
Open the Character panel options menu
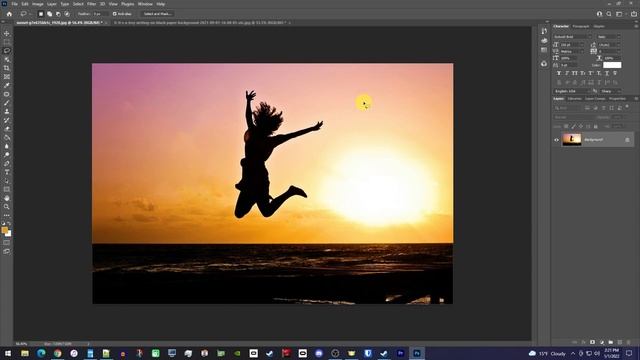(x=636, y=26)
